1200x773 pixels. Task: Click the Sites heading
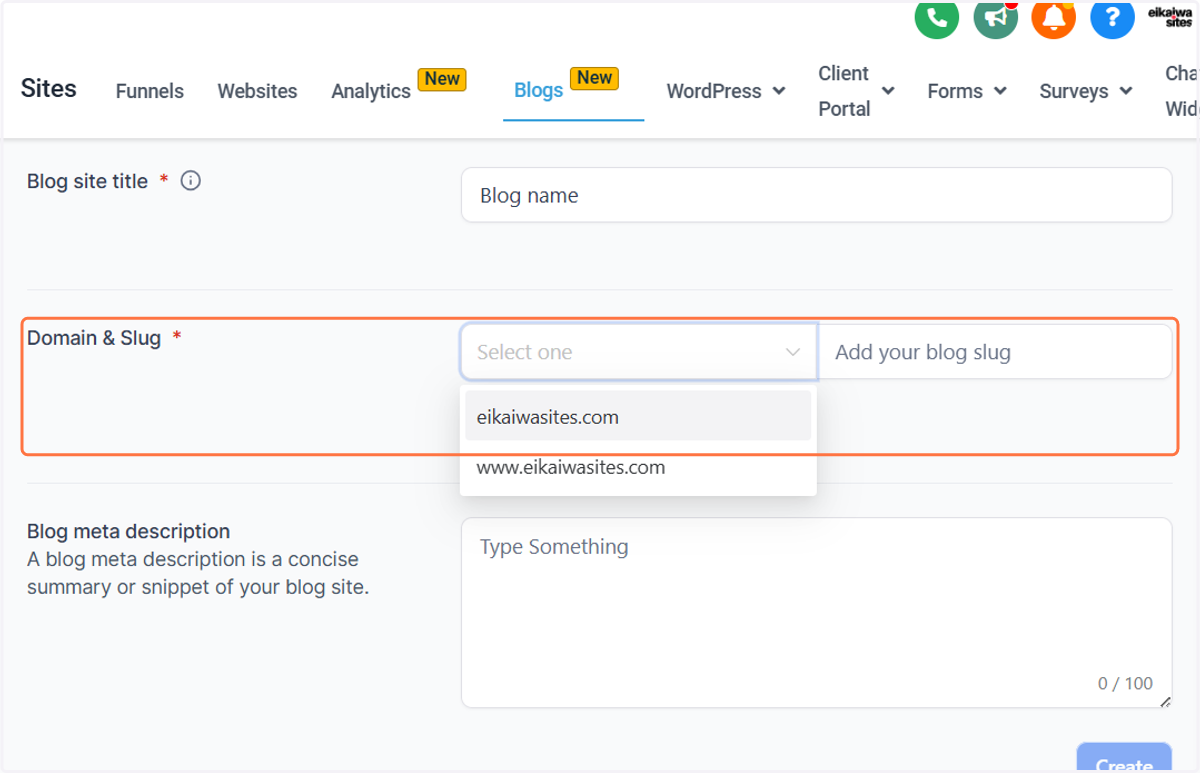pos(48,88)
